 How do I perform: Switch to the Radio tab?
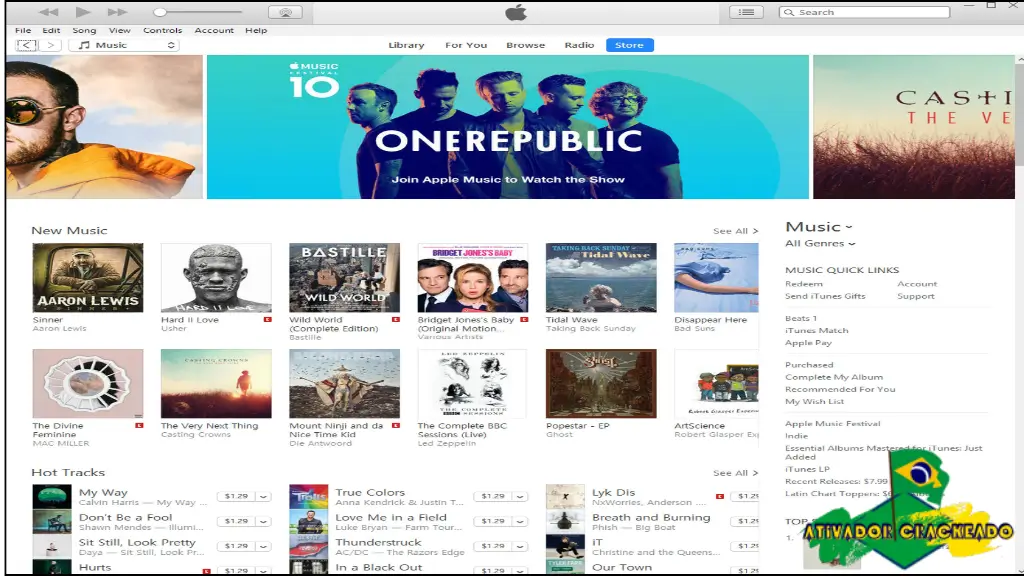(579, 45)
